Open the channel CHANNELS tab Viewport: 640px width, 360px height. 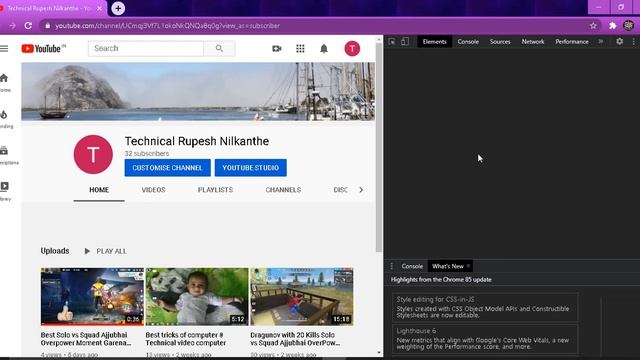(x=283, y=190)
